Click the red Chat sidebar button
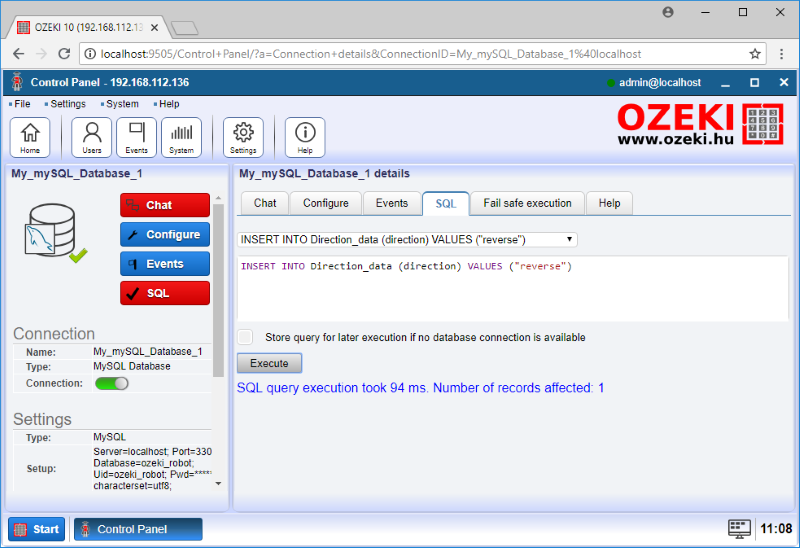The width and height of the screenshot is (800, 548). [165, 205]
